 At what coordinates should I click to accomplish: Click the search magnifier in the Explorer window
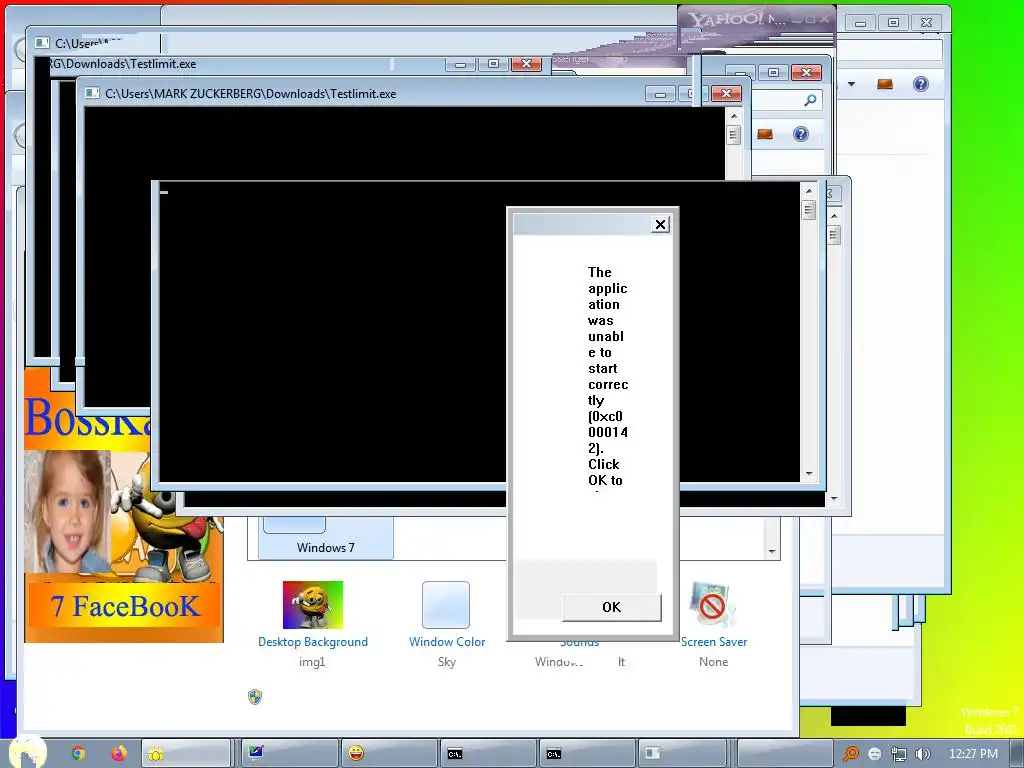(x=810, y=100)
